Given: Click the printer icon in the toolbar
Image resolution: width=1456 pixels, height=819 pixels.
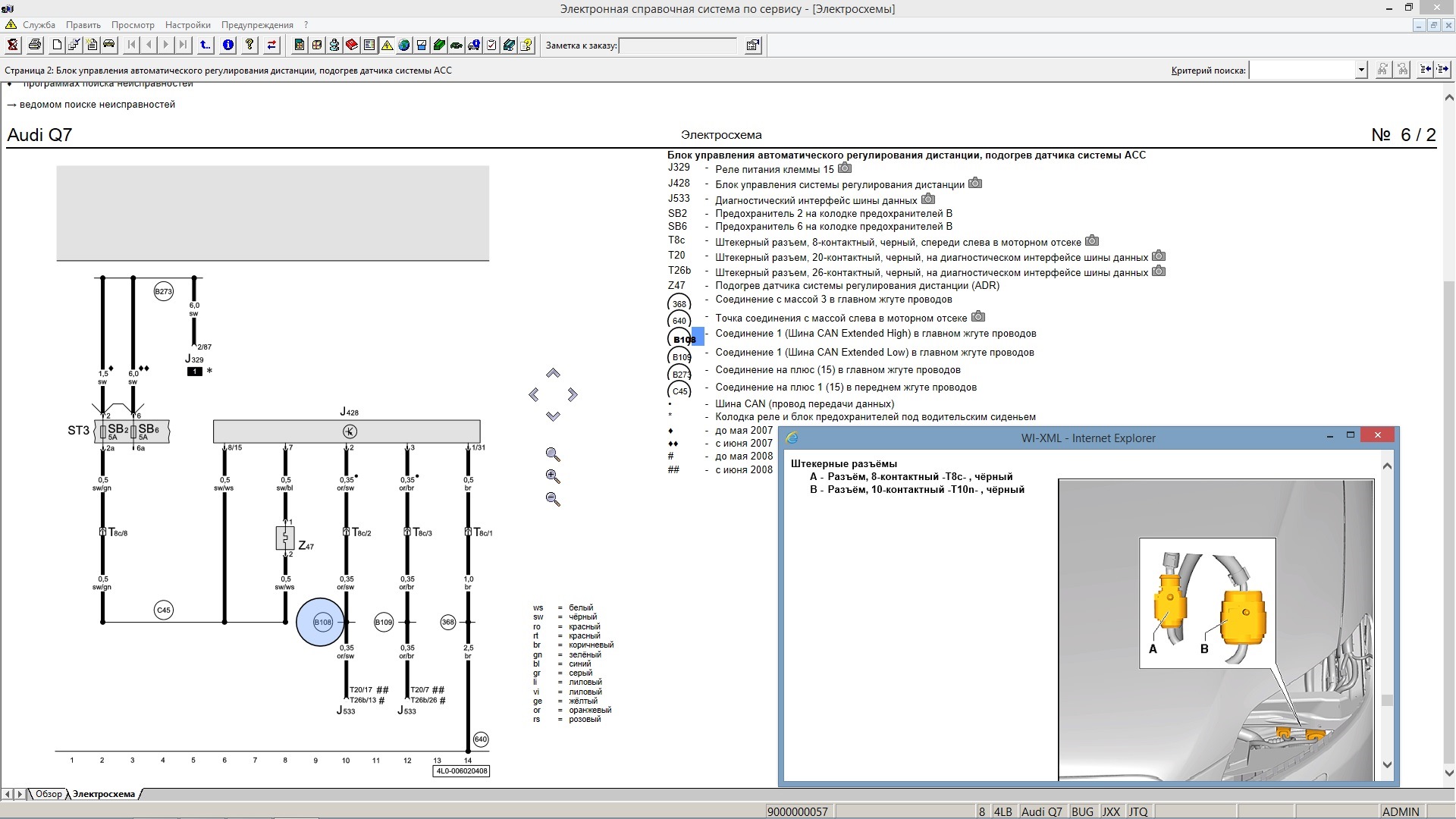Looking at the screenshot, I should click(34, 45).
